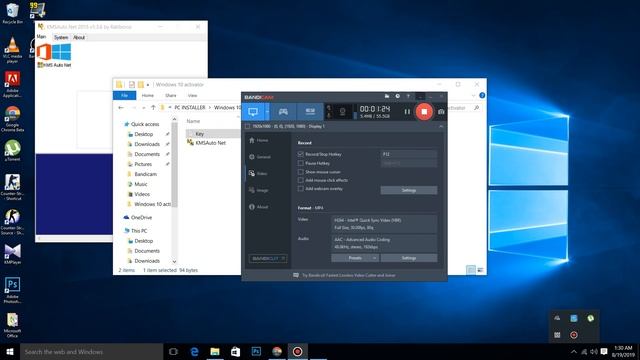The width and height of the screenshot is (640, 360).
Task: Click the Office logo in KMSAuto Net
Action: [44, 52]
